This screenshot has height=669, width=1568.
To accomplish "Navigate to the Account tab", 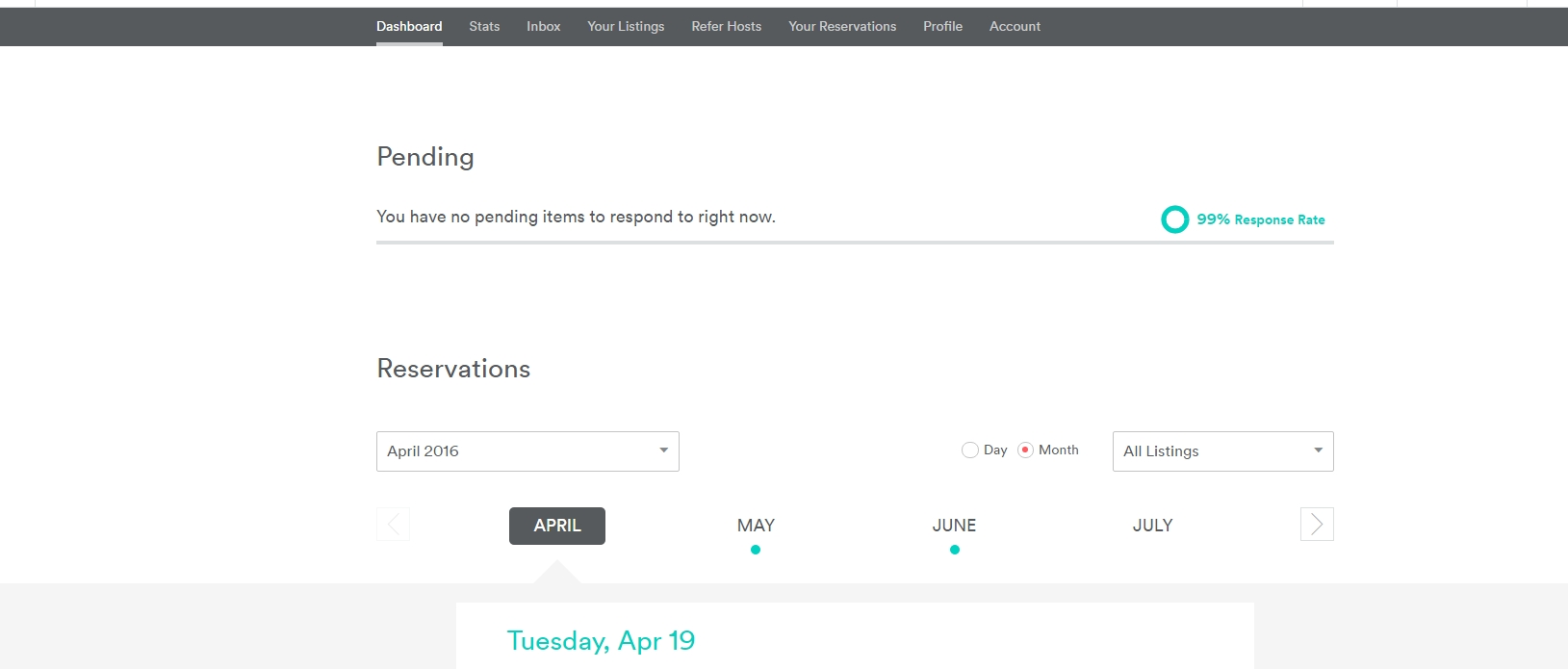I will coord(1015,27).
